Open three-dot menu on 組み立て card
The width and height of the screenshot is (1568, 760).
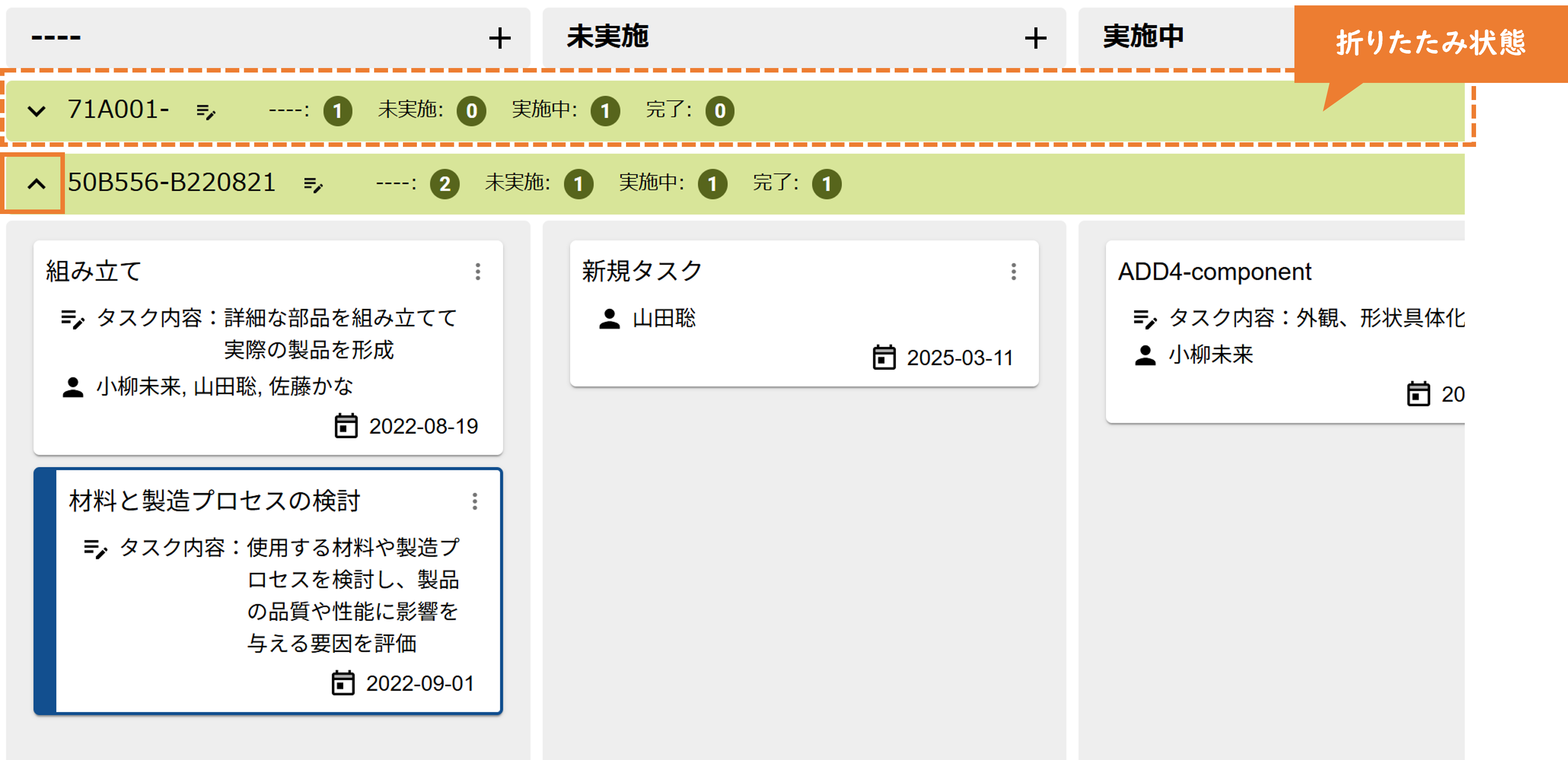[478, 271]
